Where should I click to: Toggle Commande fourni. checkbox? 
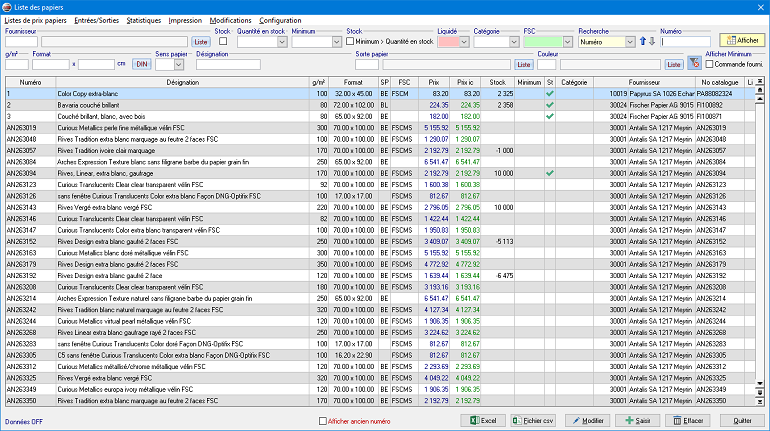(x=709, y=64)
